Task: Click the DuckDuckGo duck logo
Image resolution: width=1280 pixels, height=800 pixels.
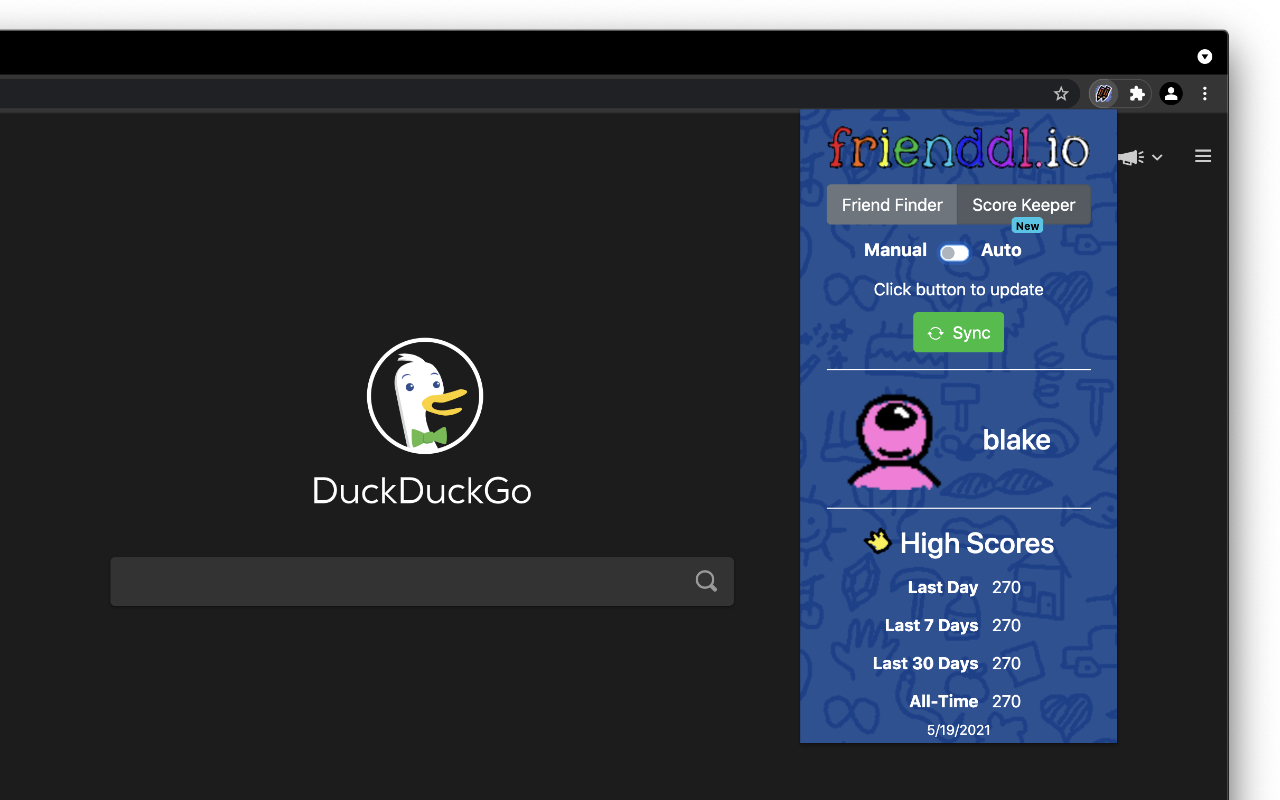Action: tap(425, 396)
